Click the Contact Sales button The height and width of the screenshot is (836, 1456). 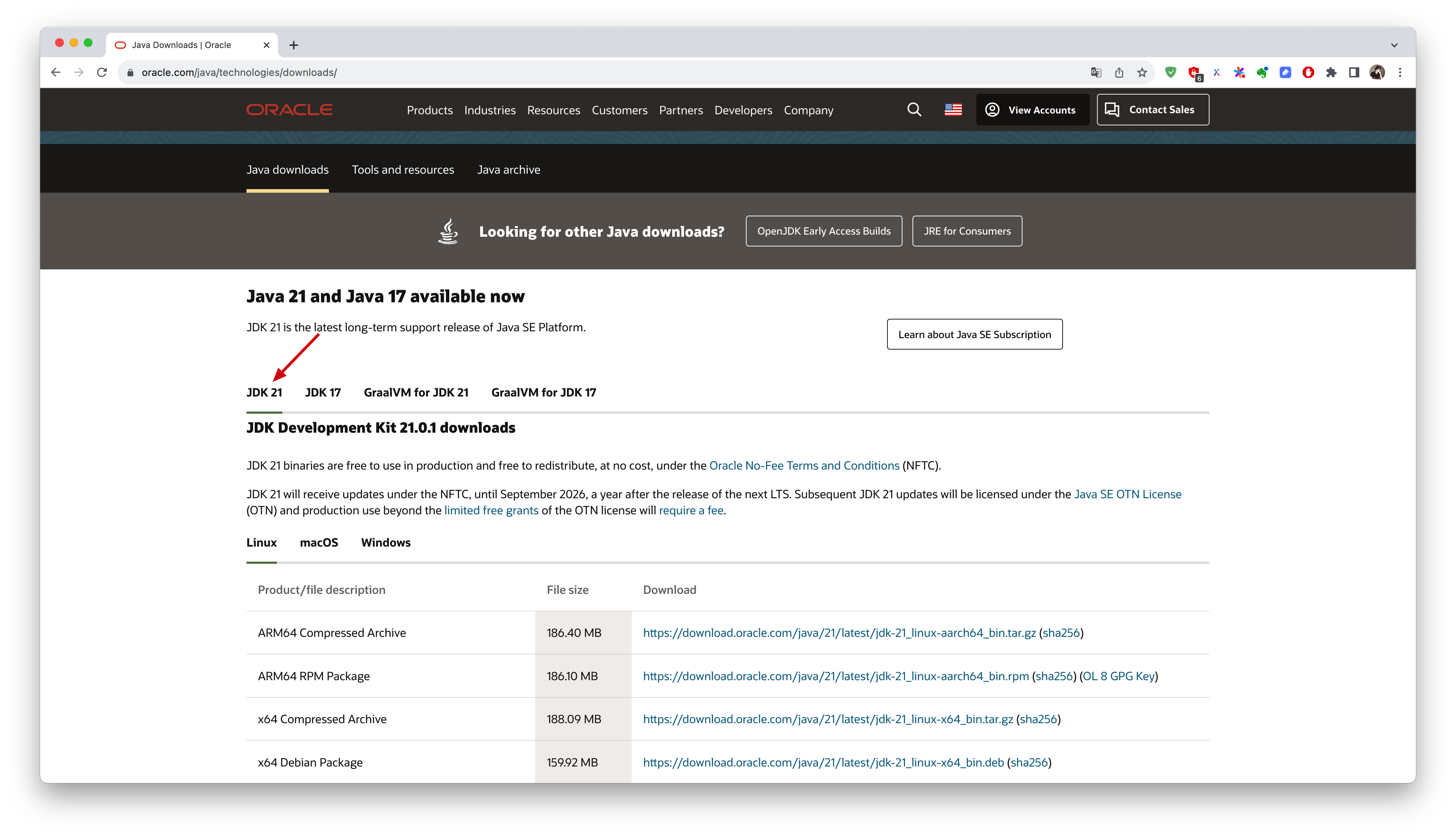[1153, 110]
